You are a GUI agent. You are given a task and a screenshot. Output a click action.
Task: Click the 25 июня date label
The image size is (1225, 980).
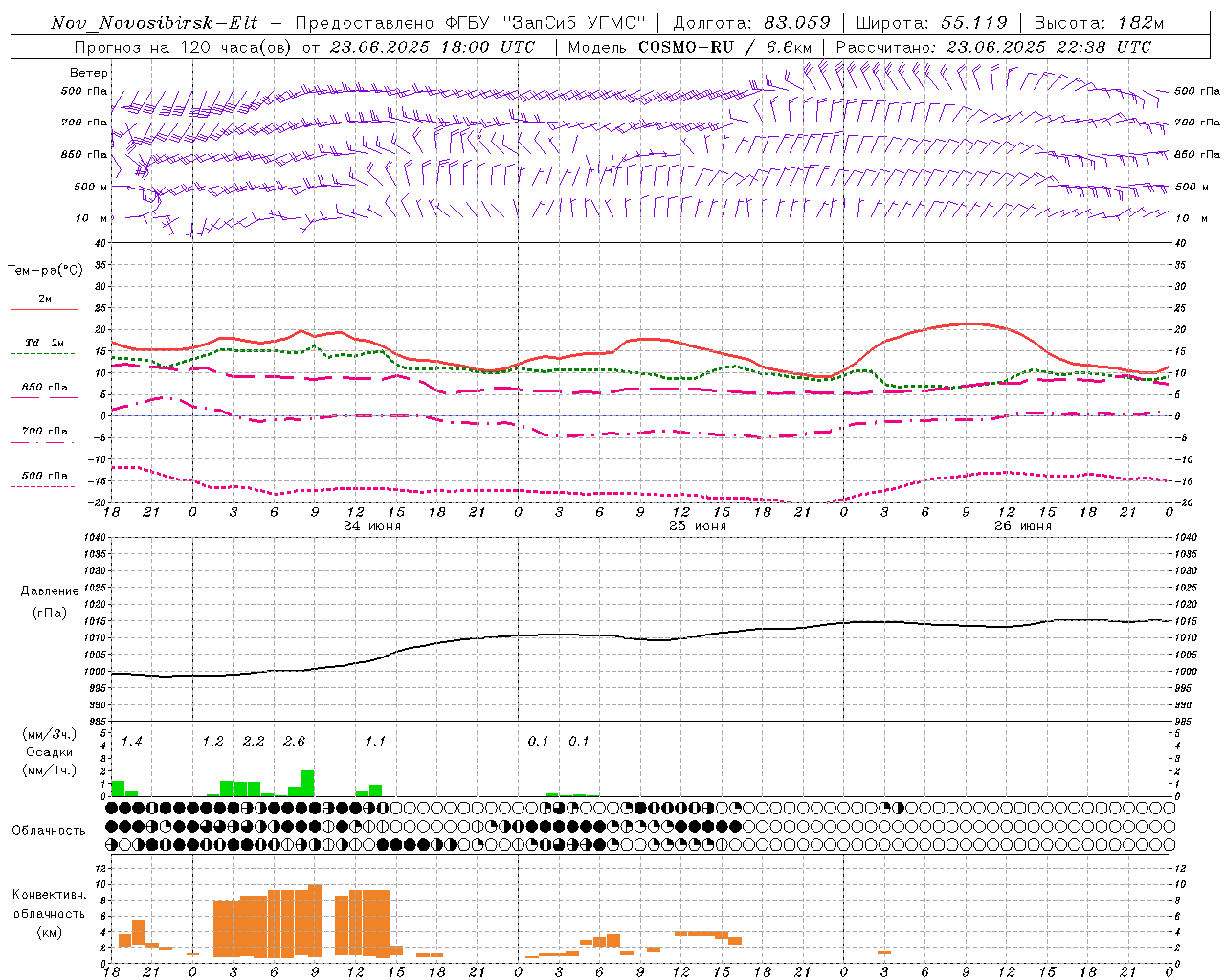point(697,526)
